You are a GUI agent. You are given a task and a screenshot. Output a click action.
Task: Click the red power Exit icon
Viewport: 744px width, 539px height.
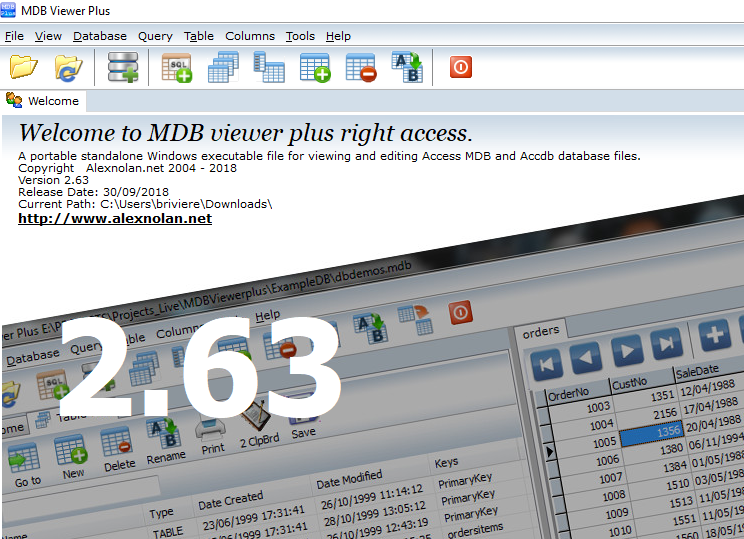(461, 67)
